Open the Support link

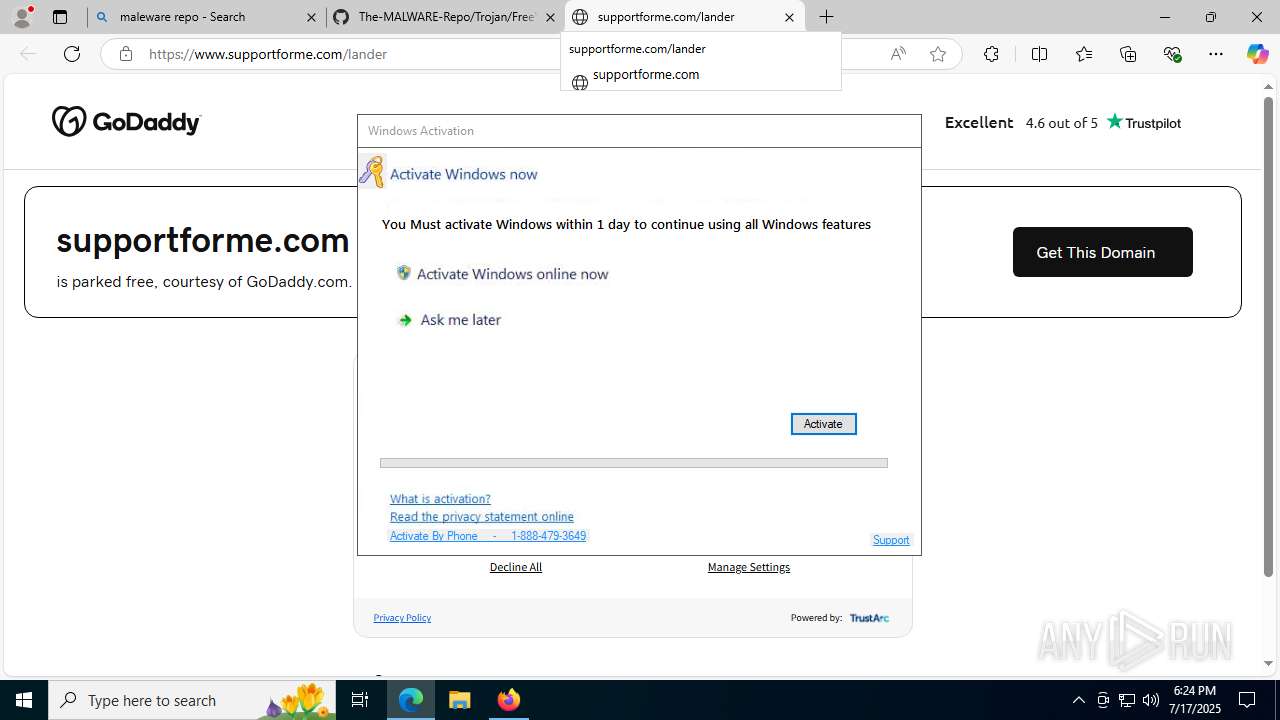[891, 540]
